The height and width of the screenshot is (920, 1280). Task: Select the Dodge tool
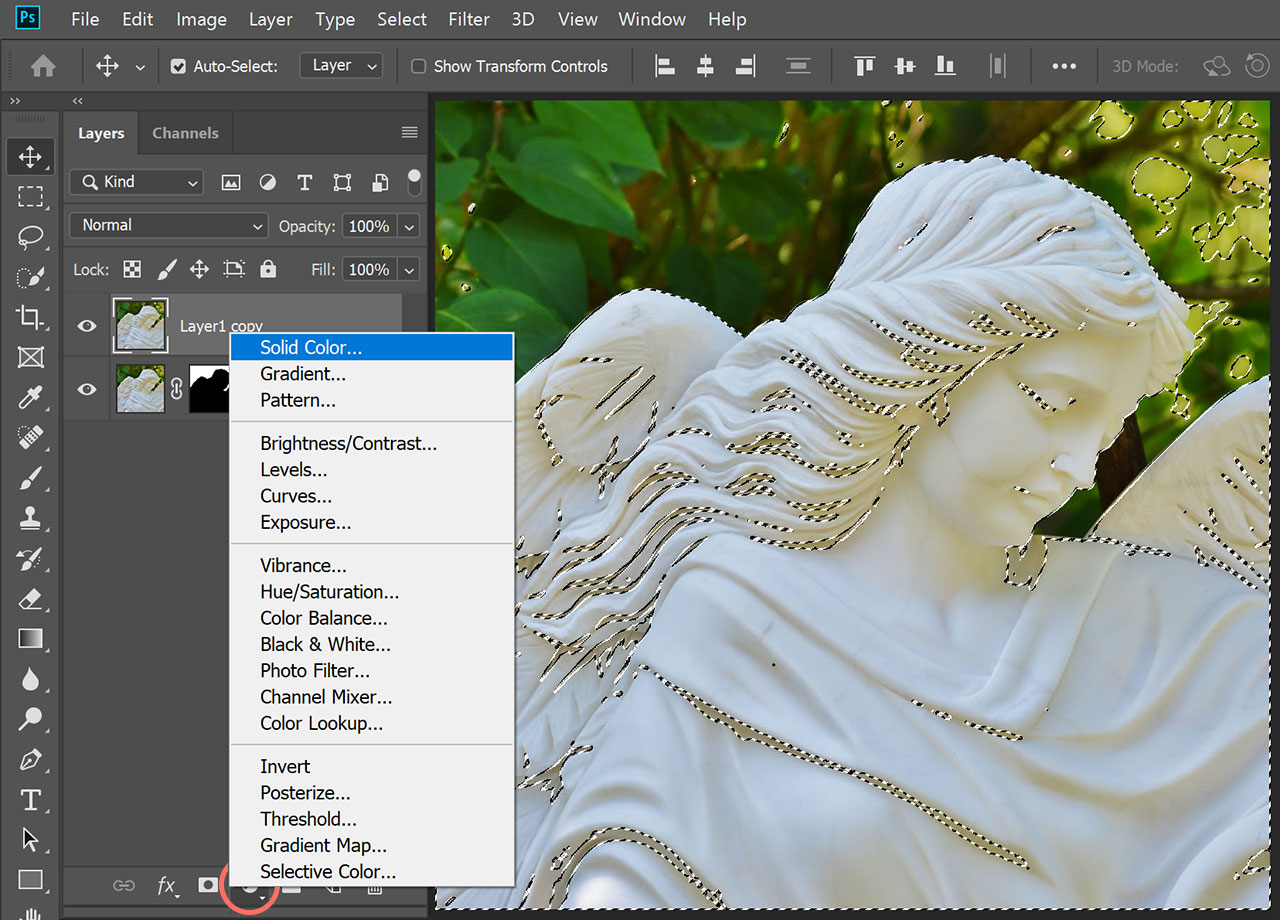click(30, 719)
